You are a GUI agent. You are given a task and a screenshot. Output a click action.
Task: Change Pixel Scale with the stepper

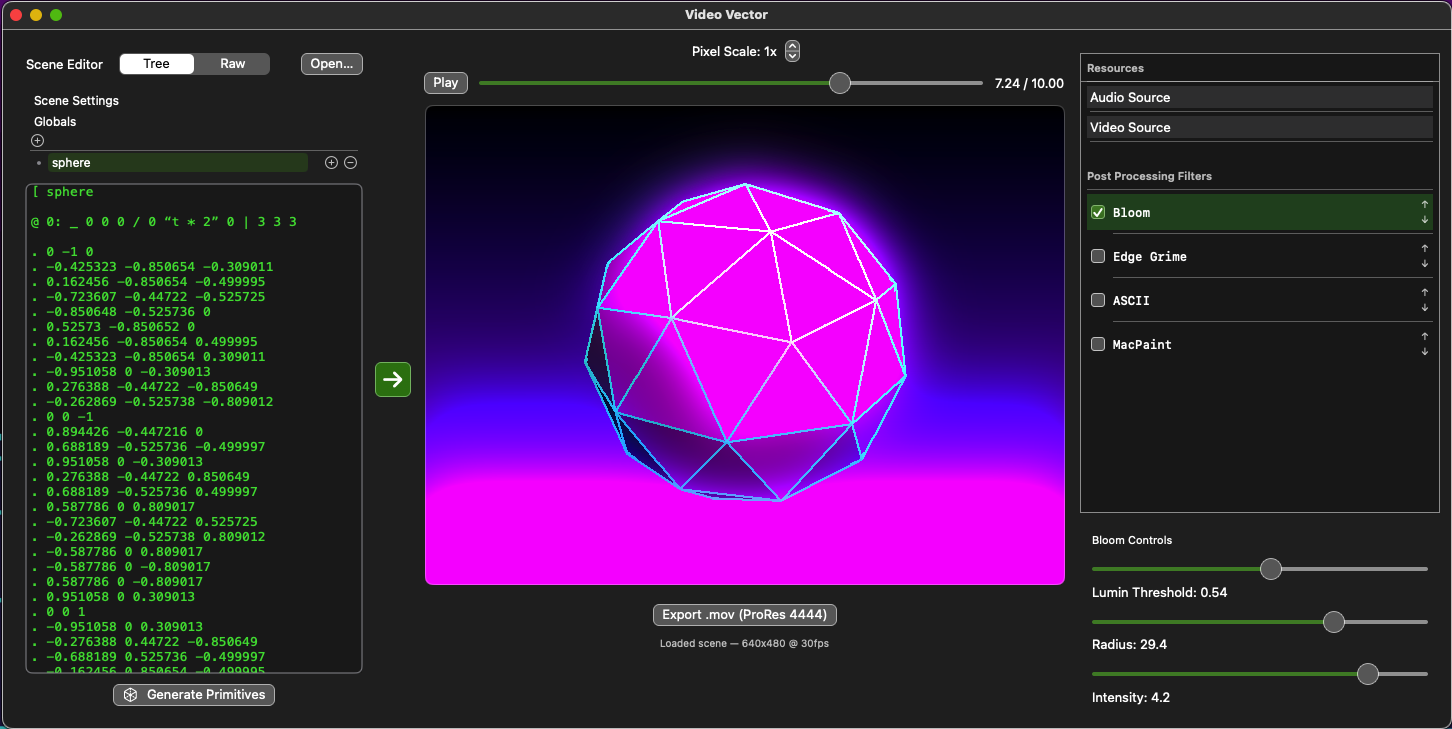[792, 51]
